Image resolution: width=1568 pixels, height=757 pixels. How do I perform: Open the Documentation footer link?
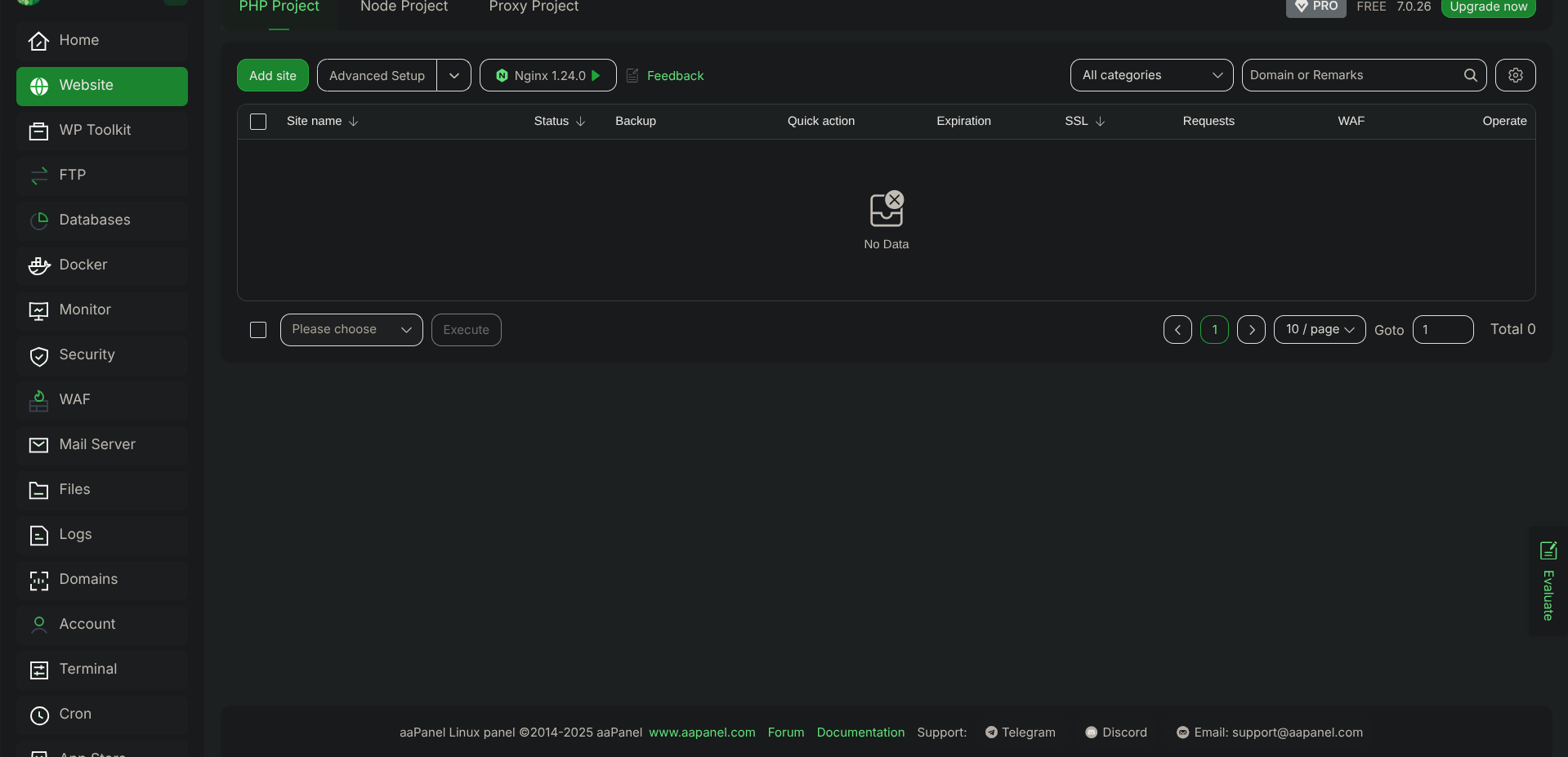click(860, 733)
